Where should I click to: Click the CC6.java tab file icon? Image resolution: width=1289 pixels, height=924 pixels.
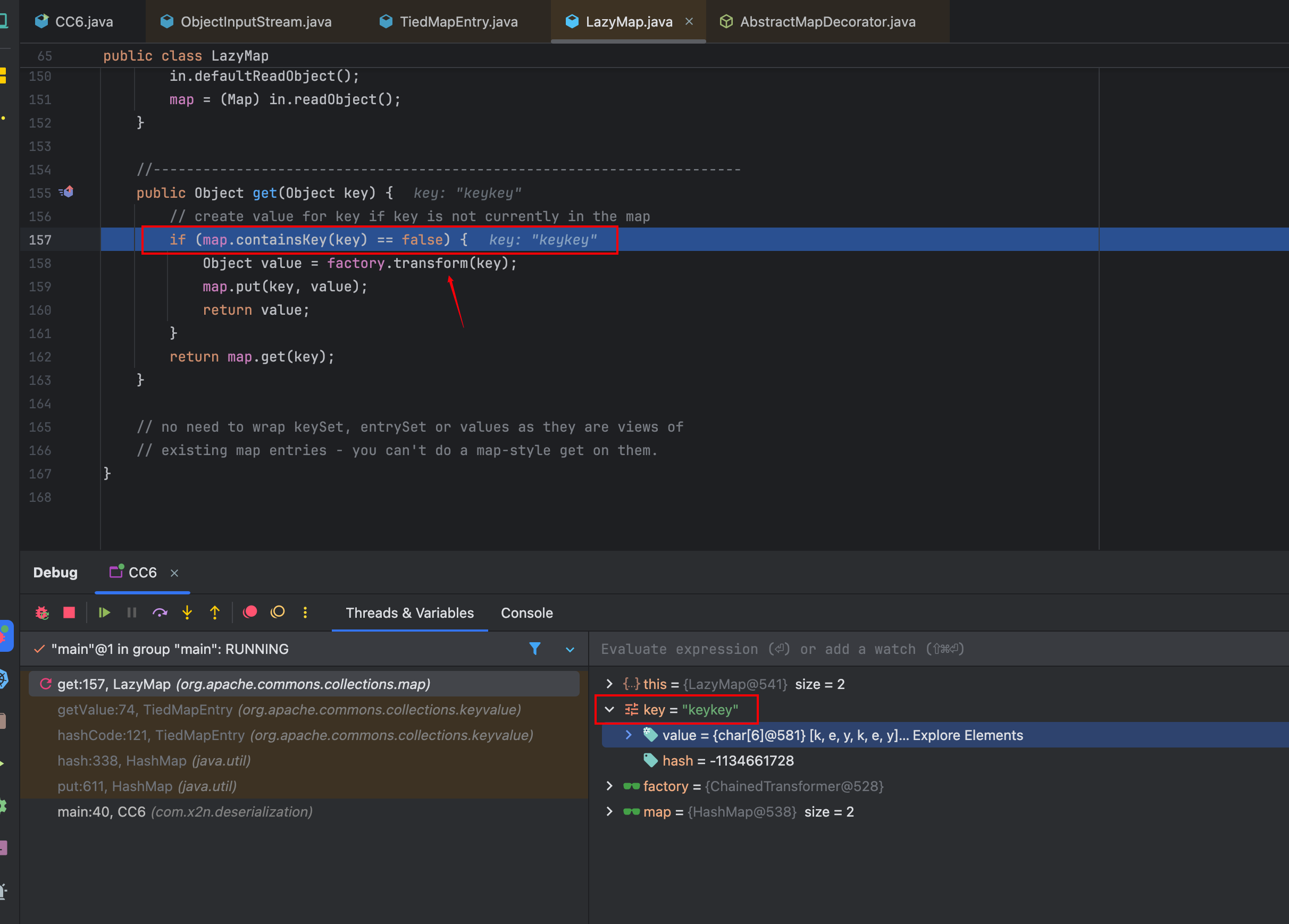tap(41, 22)
